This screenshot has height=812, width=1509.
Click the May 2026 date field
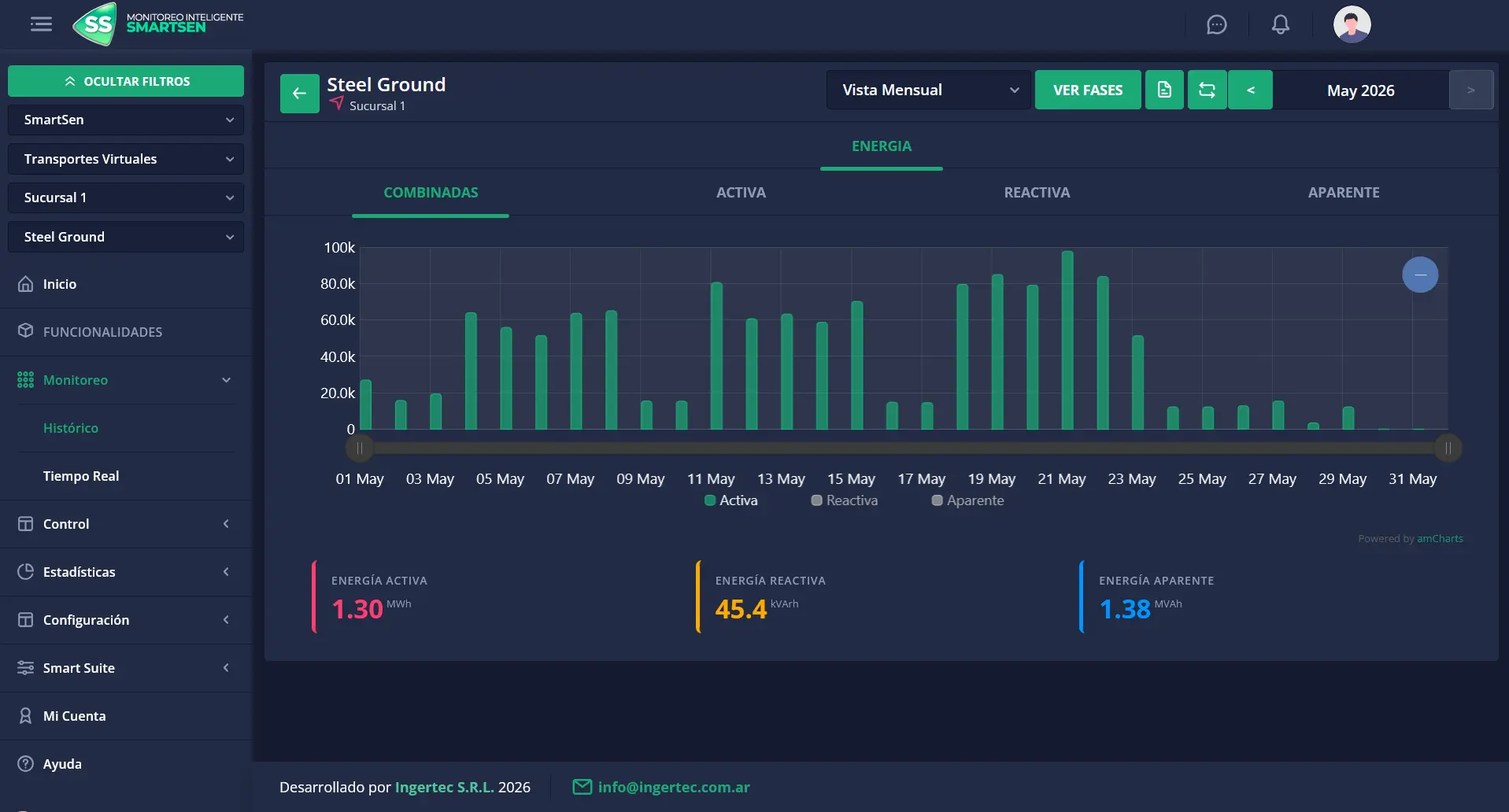pos(1361,90)
